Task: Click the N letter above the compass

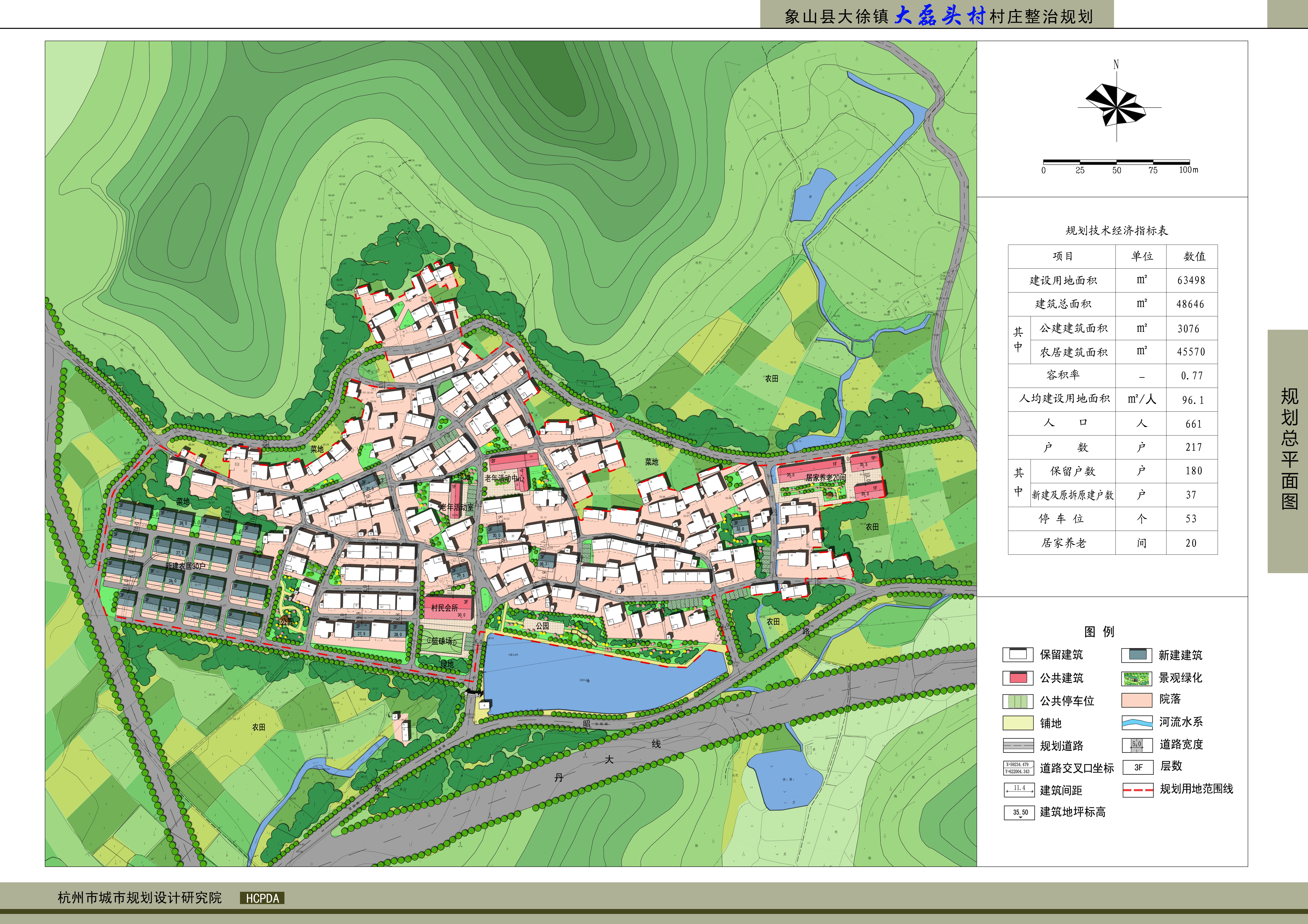Action: (1116, 64)
